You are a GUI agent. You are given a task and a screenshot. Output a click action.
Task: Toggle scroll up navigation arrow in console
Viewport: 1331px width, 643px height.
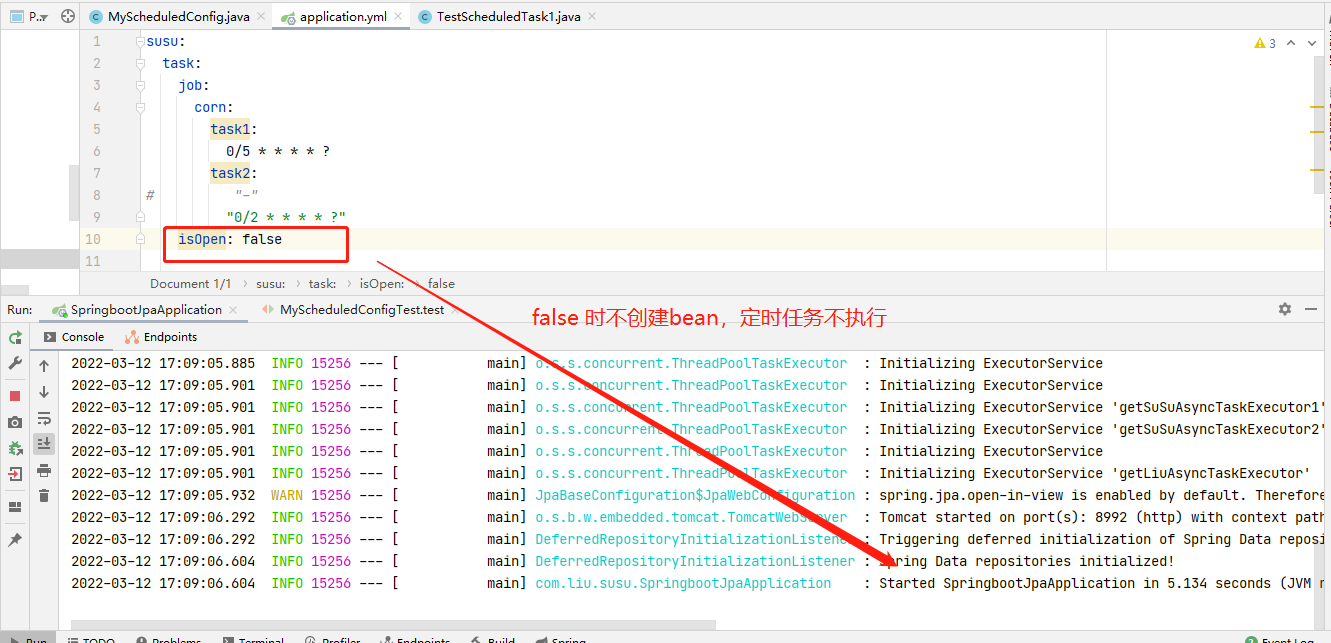point(42,367)
